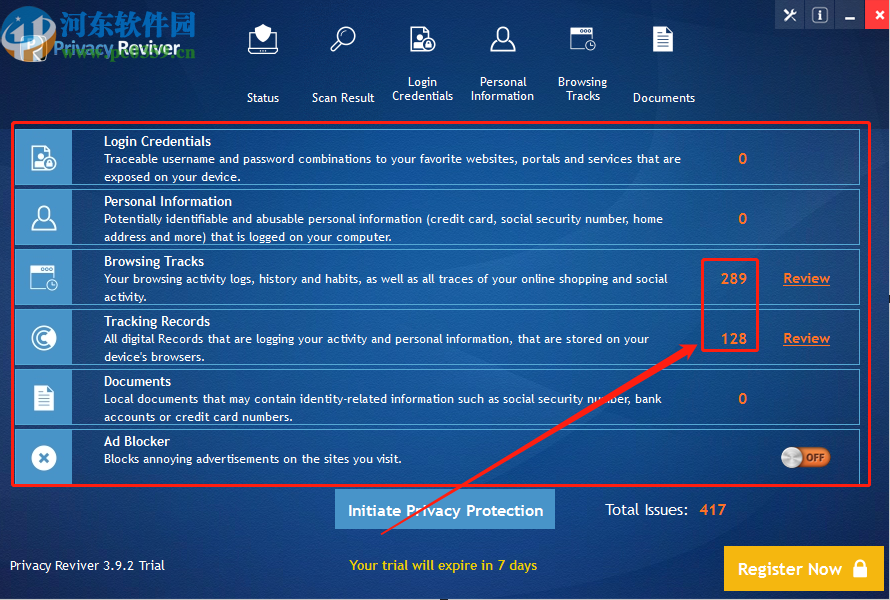The height and width of the screenshot is (600, 890).
Task: Open the settings tools icon
Action: tap(790, 15)
